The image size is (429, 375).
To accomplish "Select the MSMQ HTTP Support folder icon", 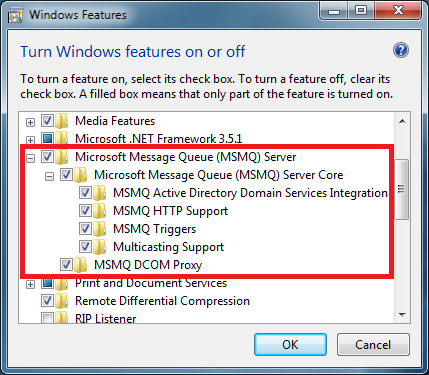I will pos(100,211).
